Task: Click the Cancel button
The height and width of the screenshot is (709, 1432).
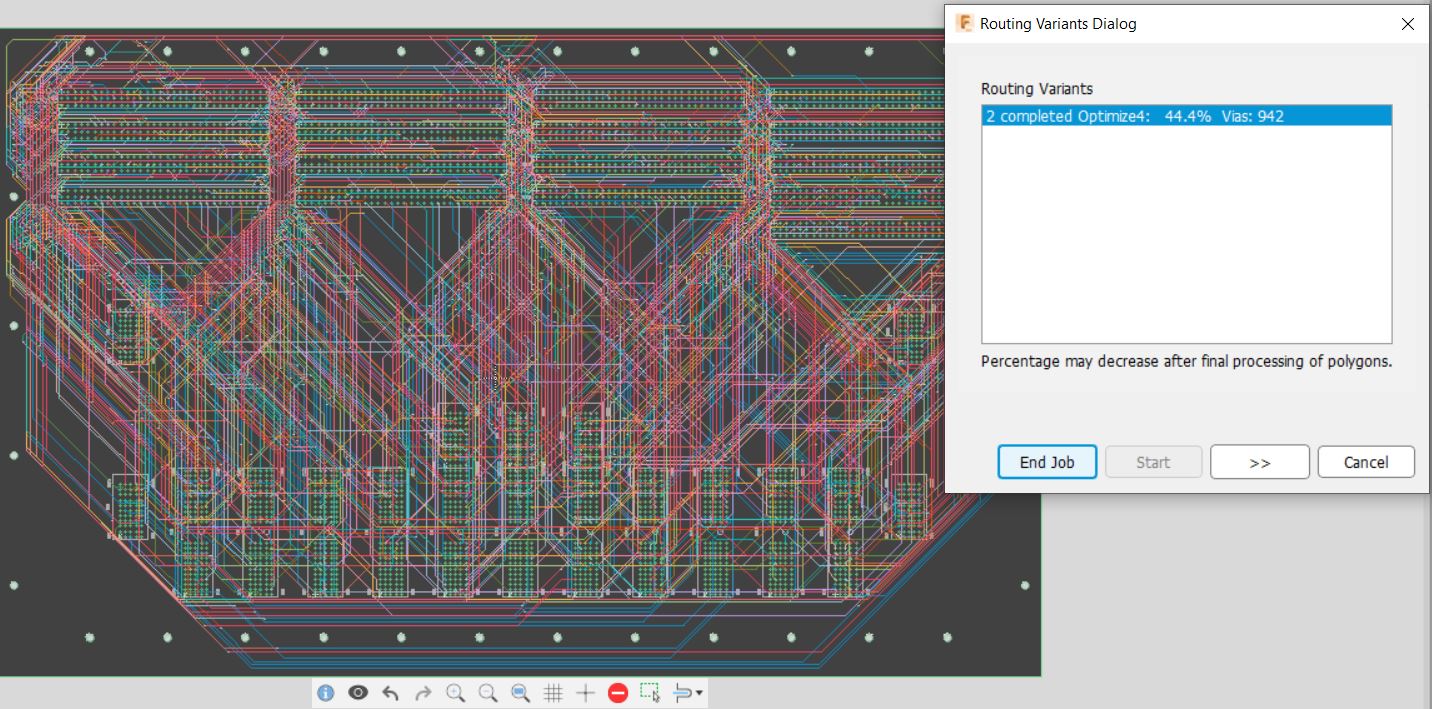Action: pyautogui.click(x=1366, y=461)
